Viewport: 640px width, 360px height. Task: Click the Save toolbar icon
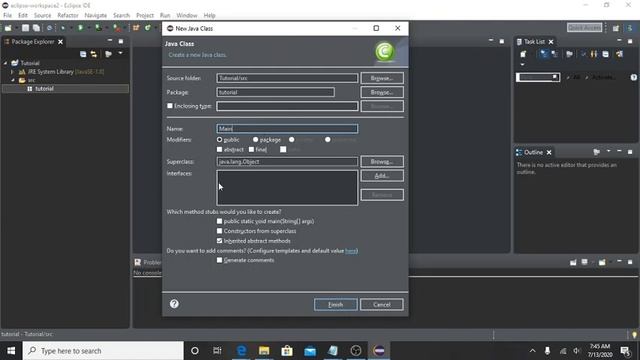[x=25, y=28]
